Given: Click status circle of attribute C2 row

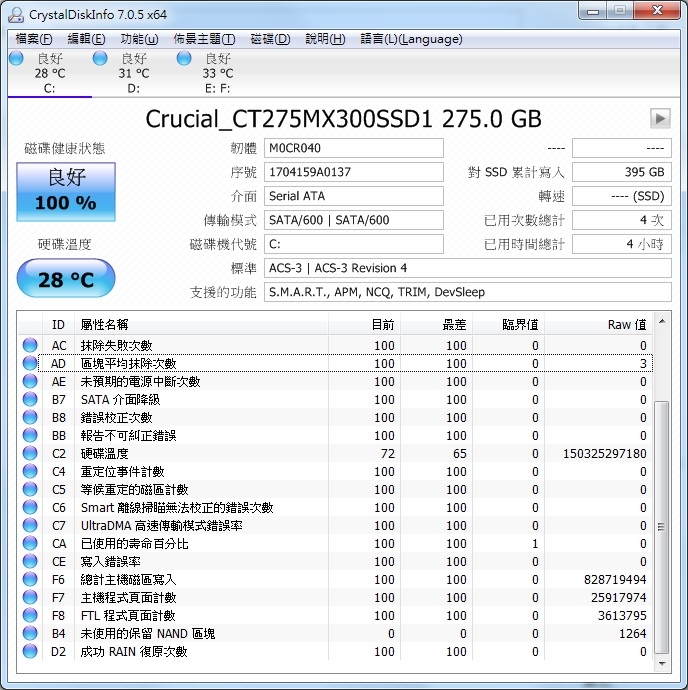Looking at the screenshot, I should tap(30, 453).
